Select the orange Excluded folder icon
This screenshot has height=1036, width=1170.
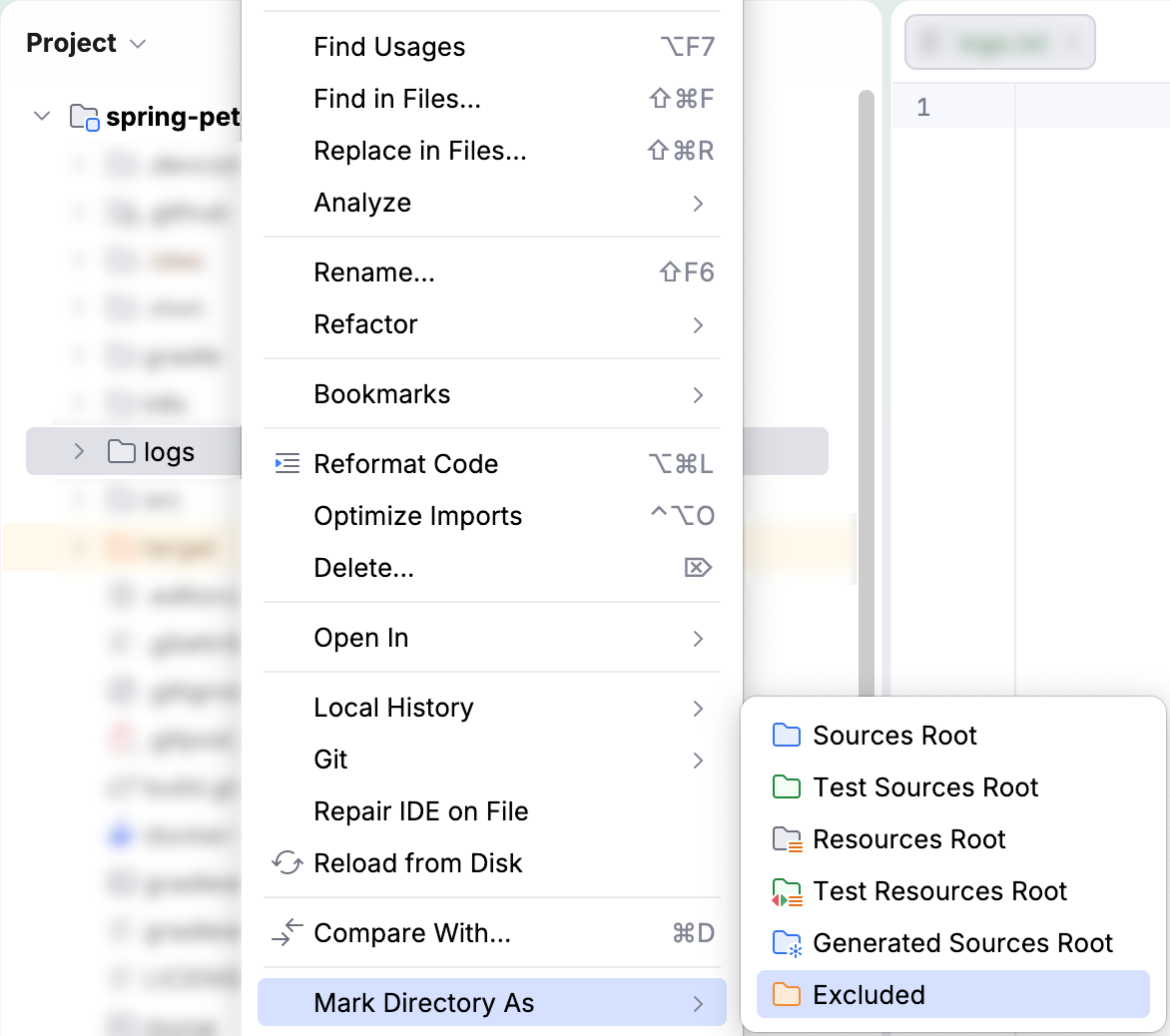[x=785, y=994]
